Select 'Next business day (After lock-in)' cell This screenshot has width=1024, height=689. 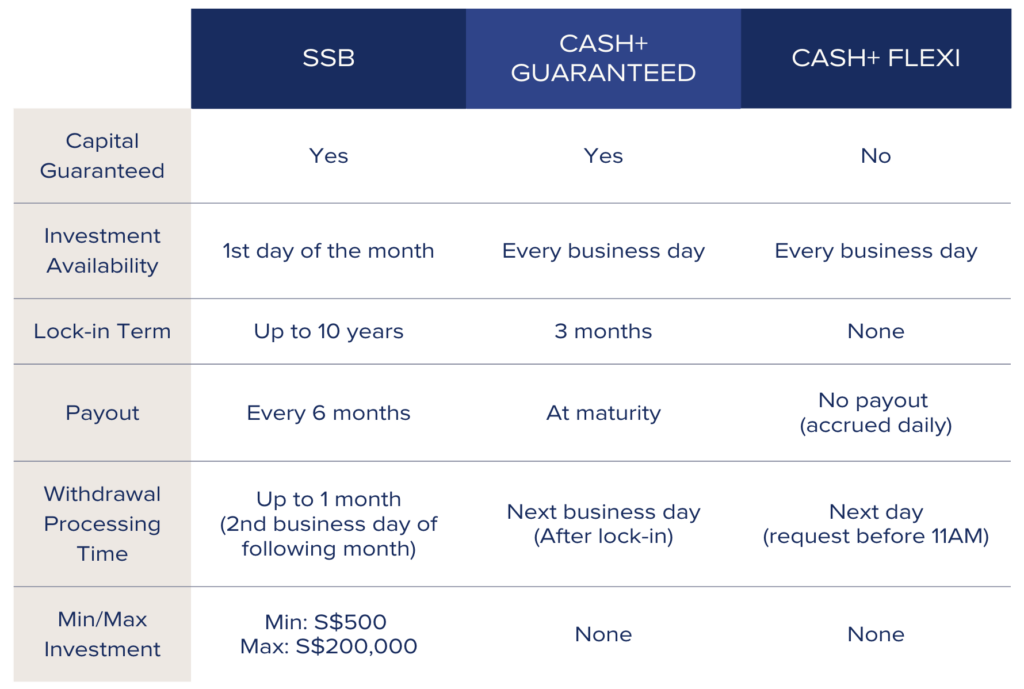(x=603, y=524)
